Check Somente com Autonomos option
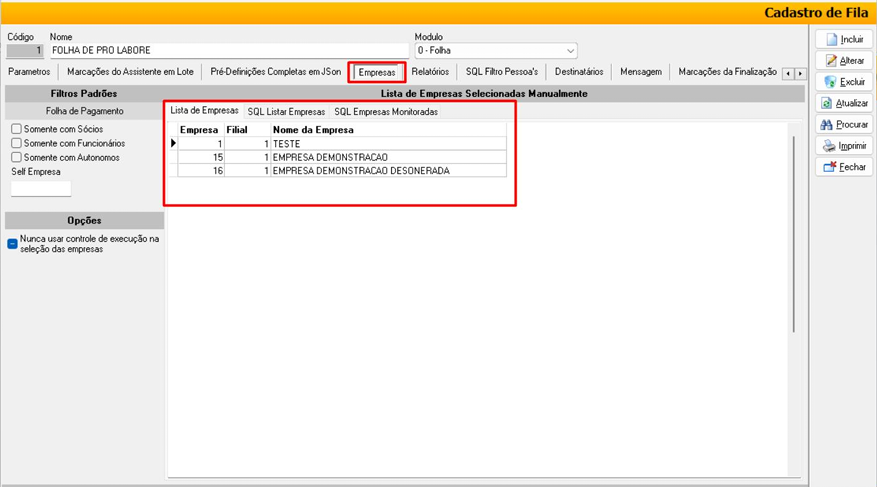This screenshot has height=489, width=878. 17,158
